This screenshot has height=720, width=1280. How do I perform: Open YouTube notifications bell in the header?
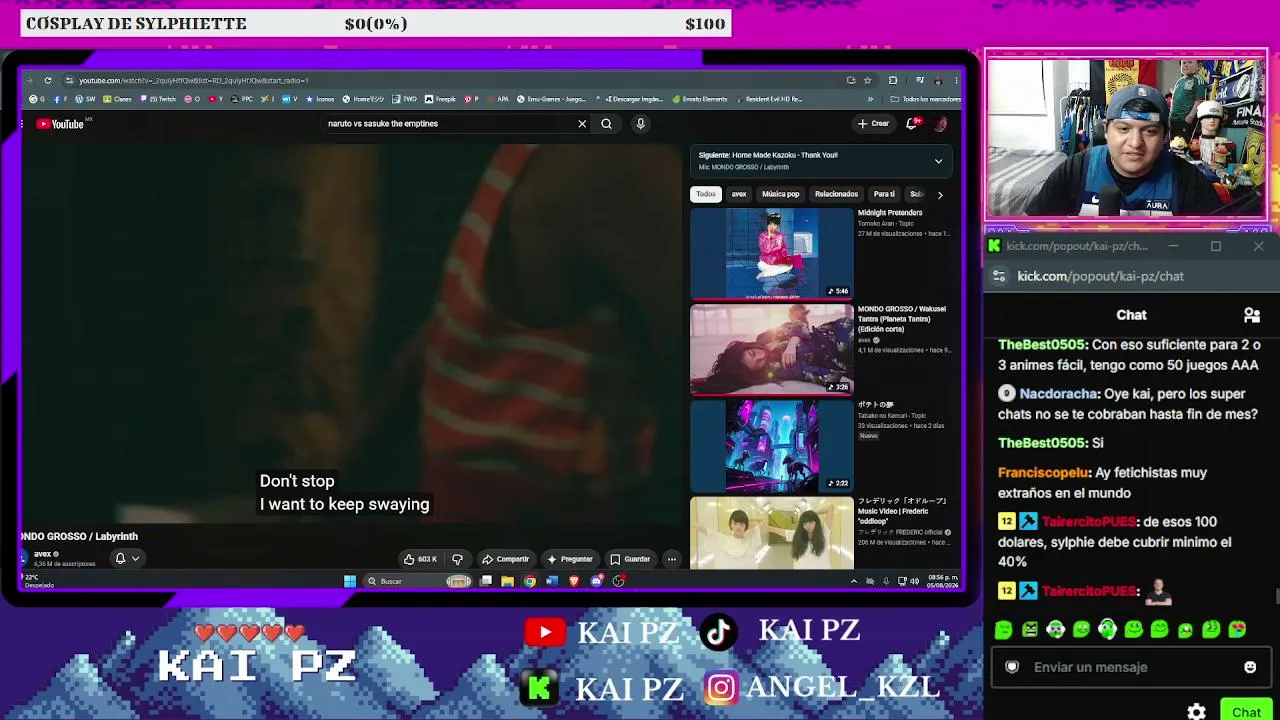point(911,124)
